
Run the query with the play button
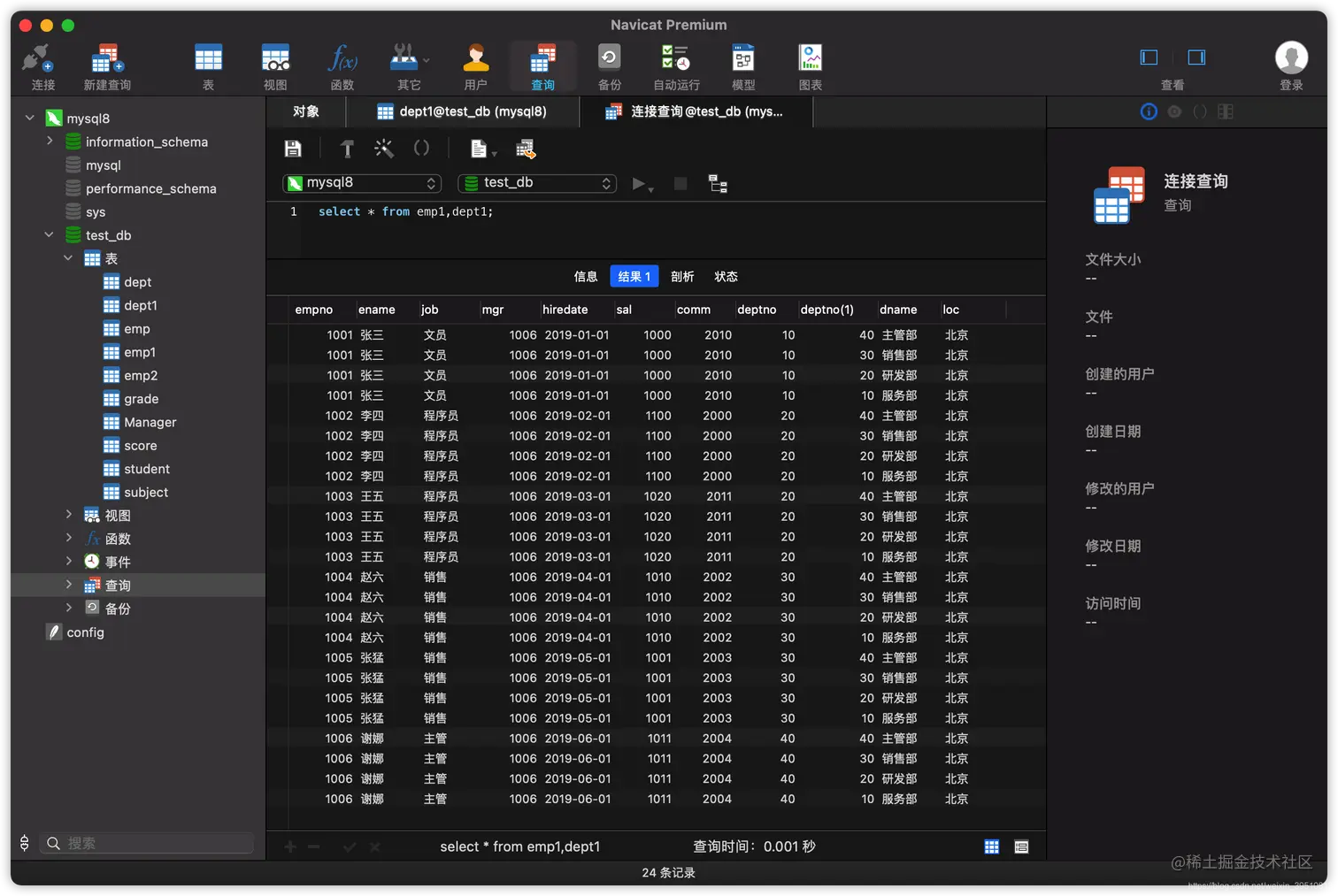(639, 184)
